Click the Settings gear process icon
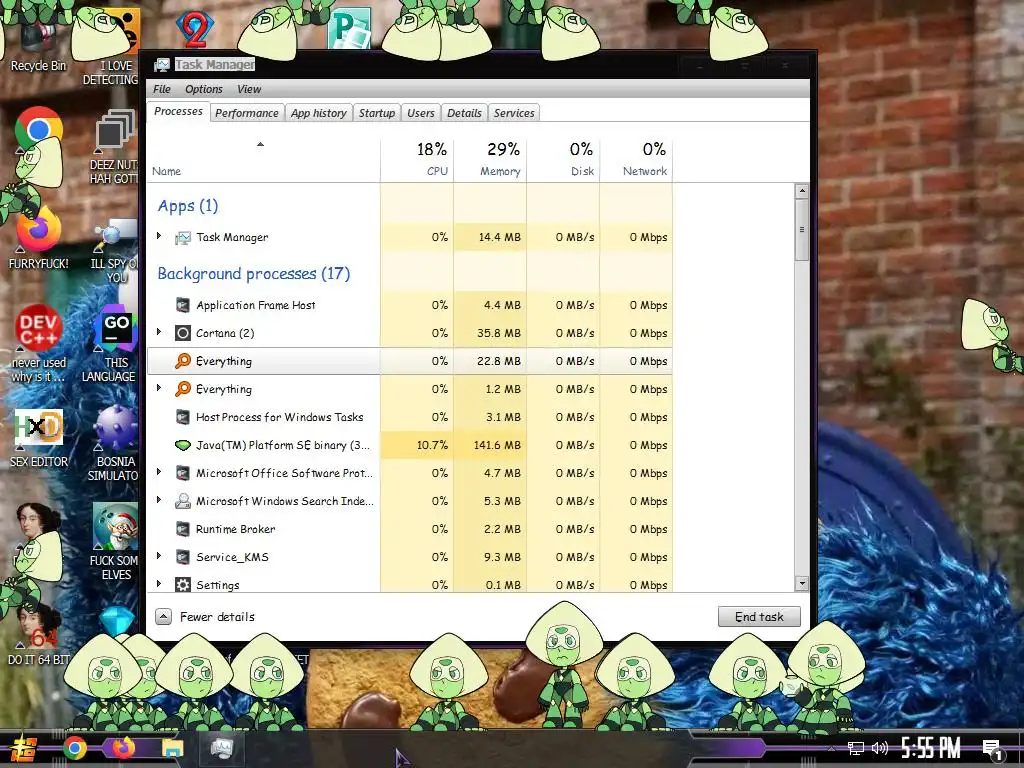 (x=183, y=584)
